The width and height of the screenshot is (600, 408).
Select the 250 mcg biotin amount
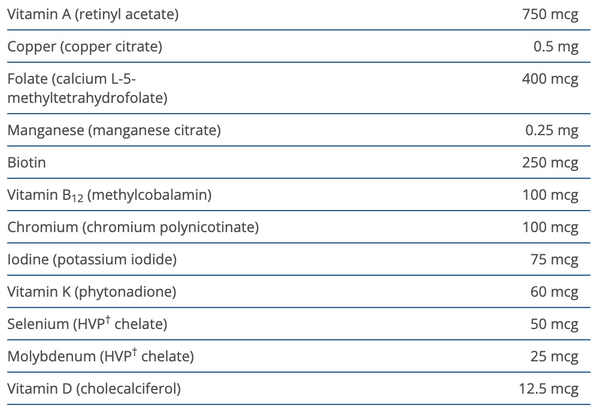pos(550,162)
